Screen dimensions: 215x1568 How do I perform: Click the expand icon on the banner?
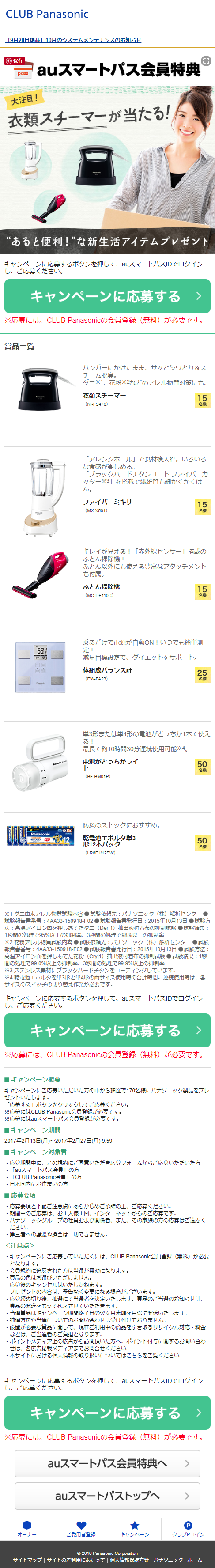tap(206, 61)
